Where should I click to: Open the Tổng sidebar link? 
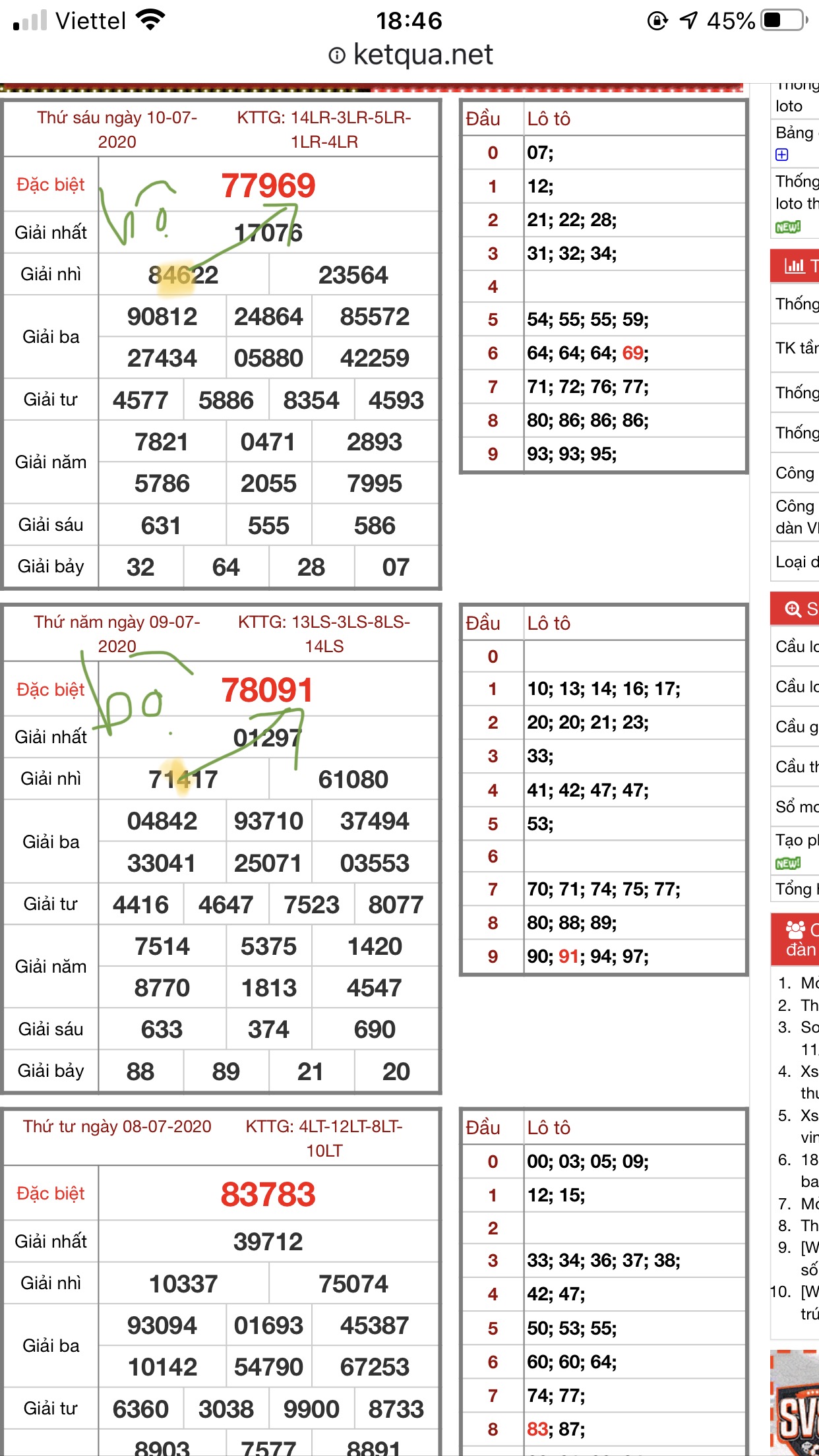[x=797, y=889]
